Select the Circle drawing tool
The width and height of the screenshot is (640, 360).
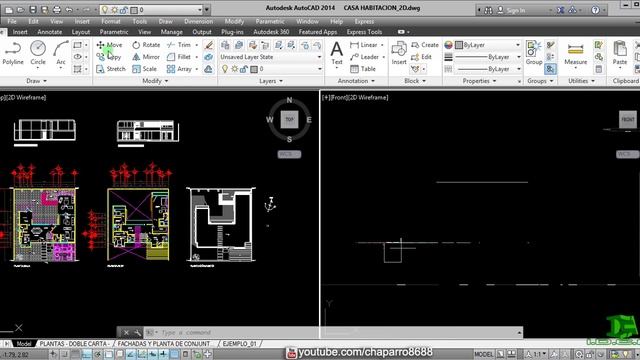coord(38,53)
